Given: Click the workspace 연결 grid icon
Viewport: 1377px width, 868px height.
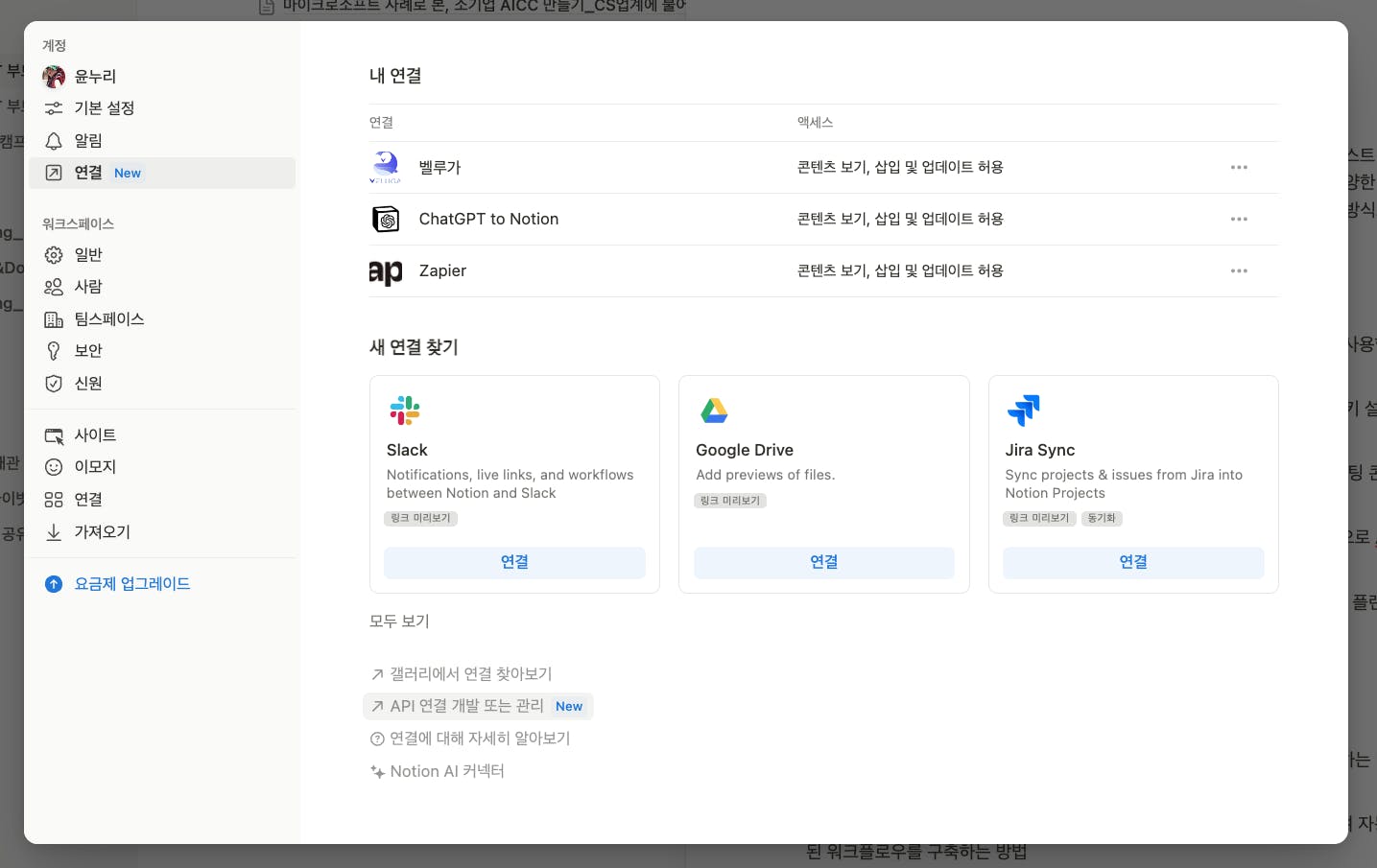Looking at the screenshot, I should tap(54, 500).
